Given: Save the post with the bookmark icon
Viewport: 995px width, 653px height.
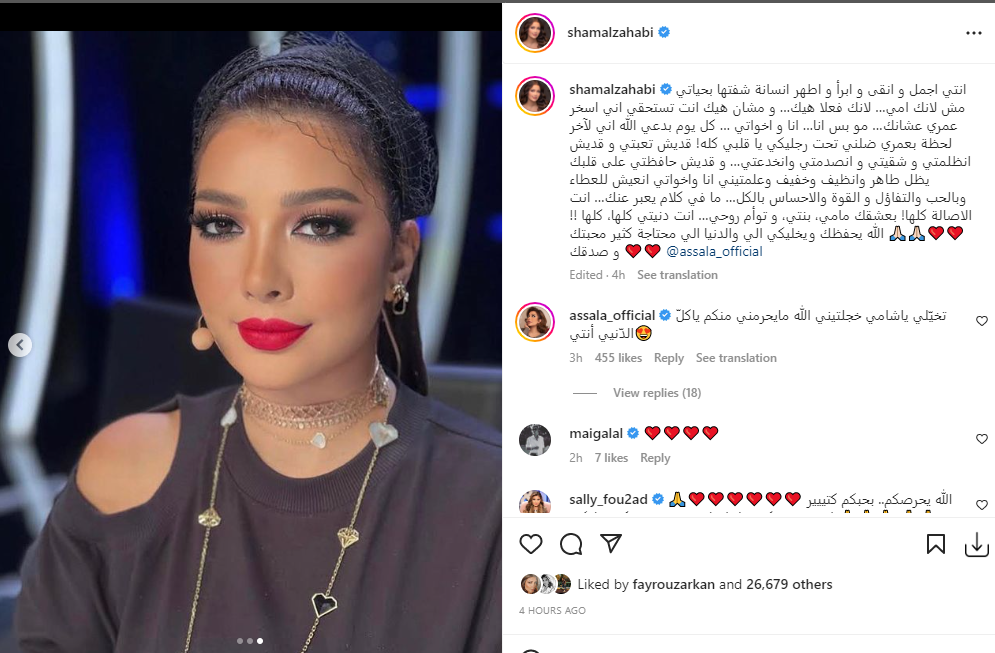Looking at the screenshot, I should point(935,544).
